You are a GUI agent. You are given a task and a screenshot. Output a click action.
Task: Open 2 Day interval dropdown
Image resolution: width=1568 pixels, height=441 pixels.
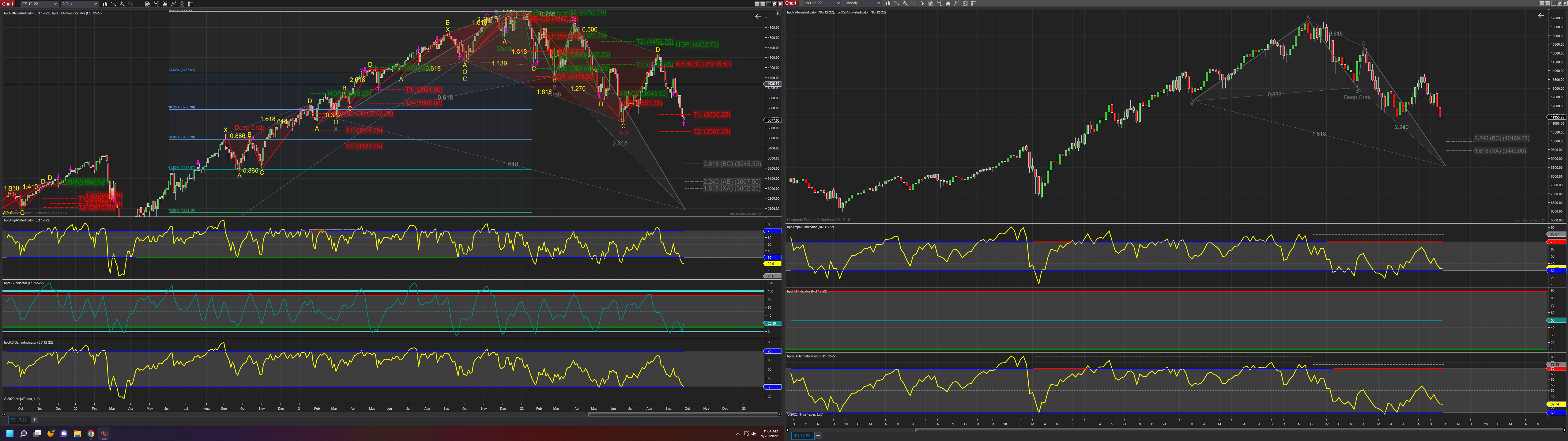(79, 4)
